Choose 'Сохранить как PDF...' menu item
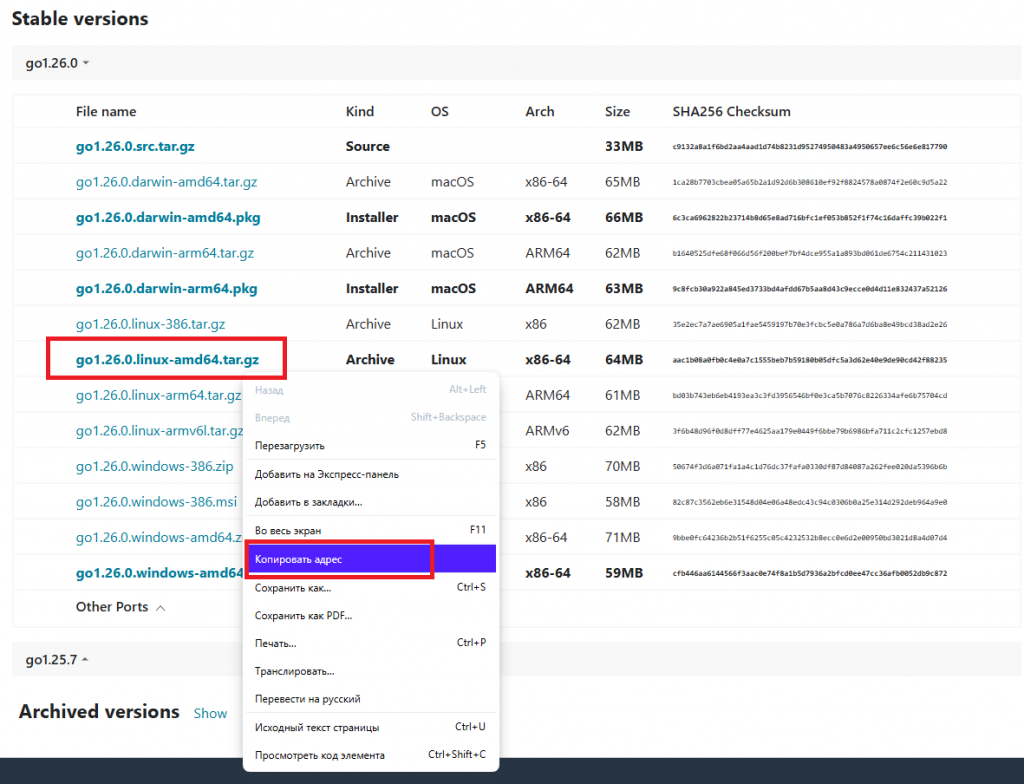Image resolution: width=1024 pixels, height=784 pixels. [303, 616]
